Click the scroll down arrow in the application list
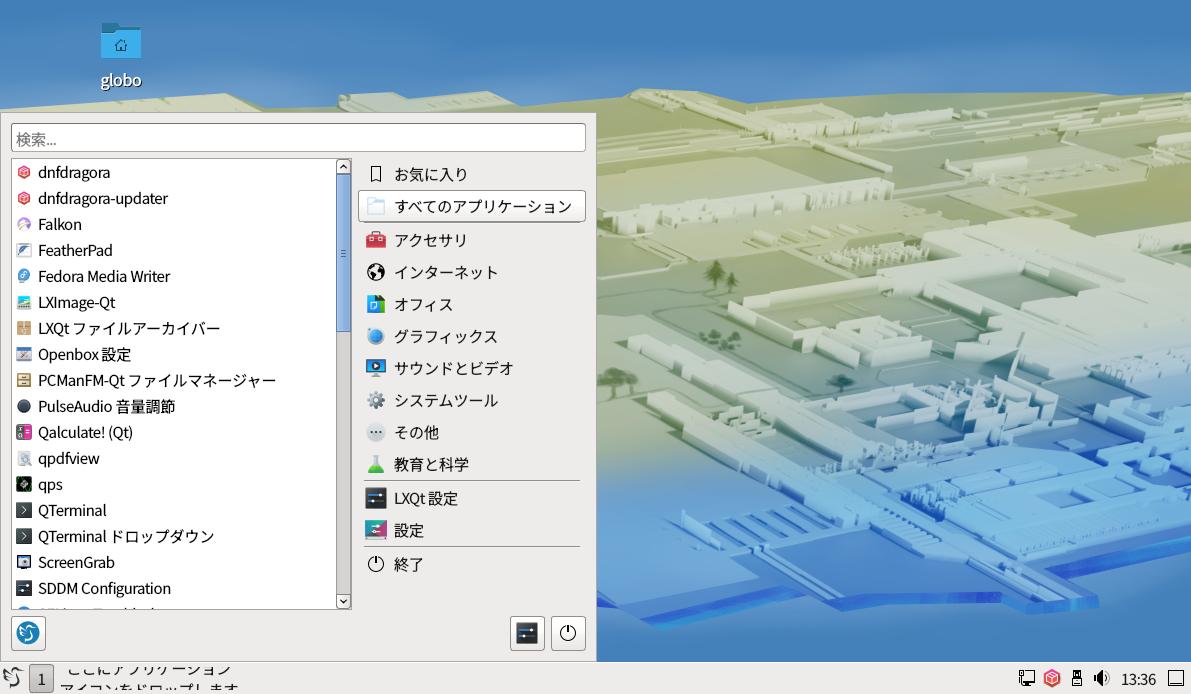Image resolution: width=1191 pixels, height=694 pixels. coord(343,601)
